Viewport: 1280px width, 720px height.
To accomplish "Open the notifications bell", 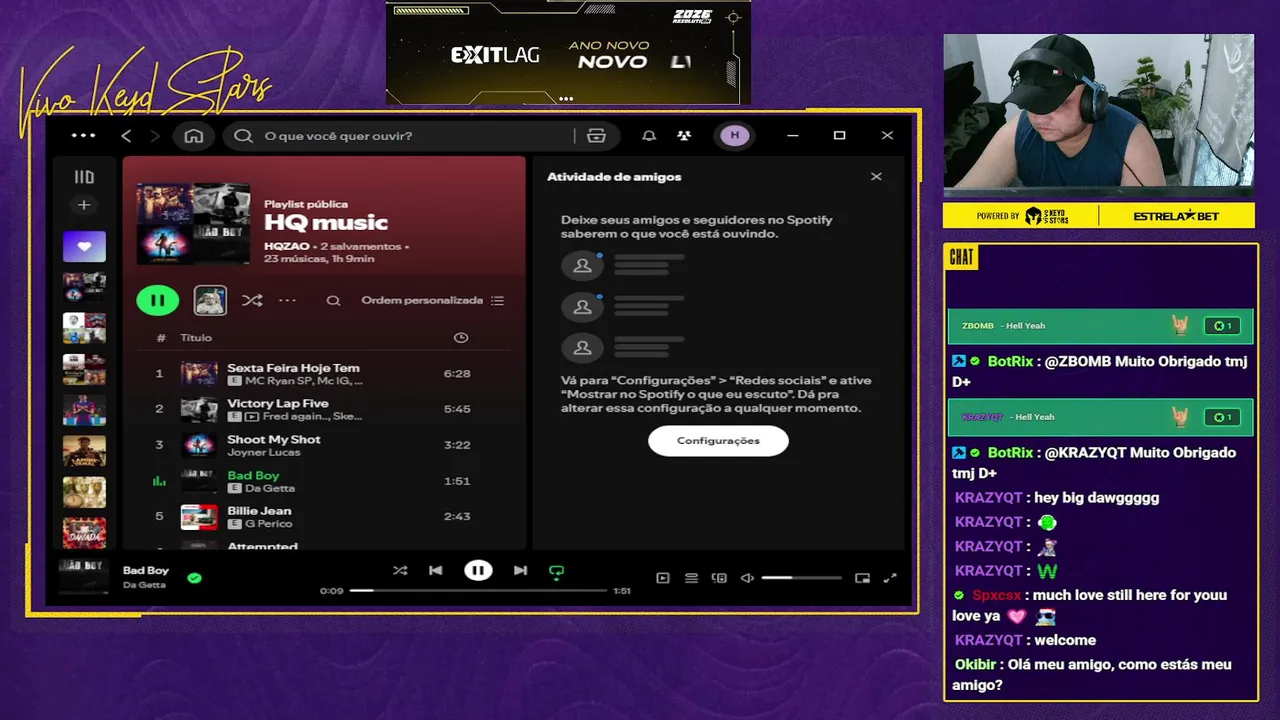I will [x=649, y=136].
